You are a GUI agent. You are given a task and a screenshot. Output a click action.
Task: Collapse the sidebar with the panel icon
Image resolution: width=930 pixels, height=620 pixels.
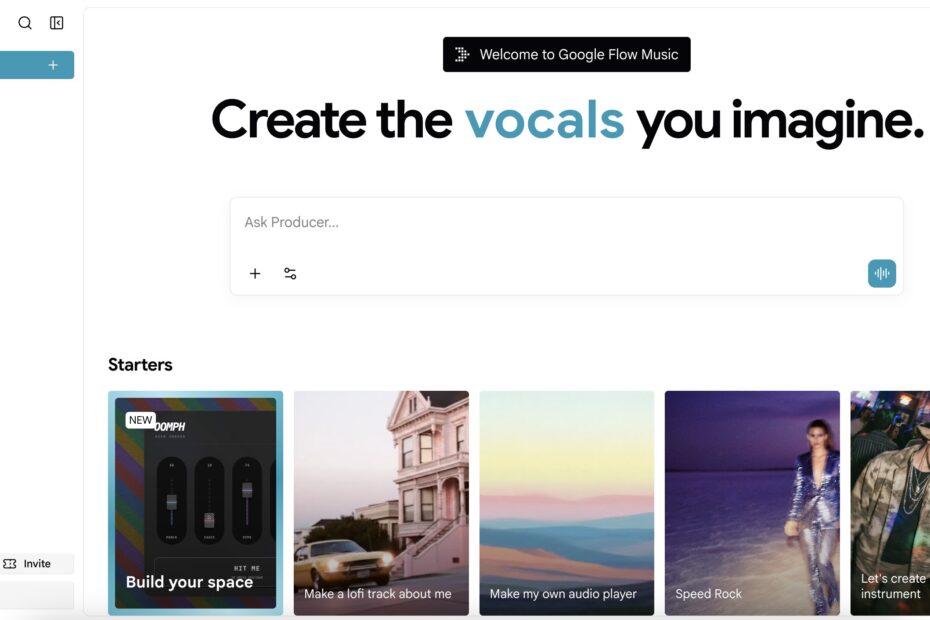(57, 23)
